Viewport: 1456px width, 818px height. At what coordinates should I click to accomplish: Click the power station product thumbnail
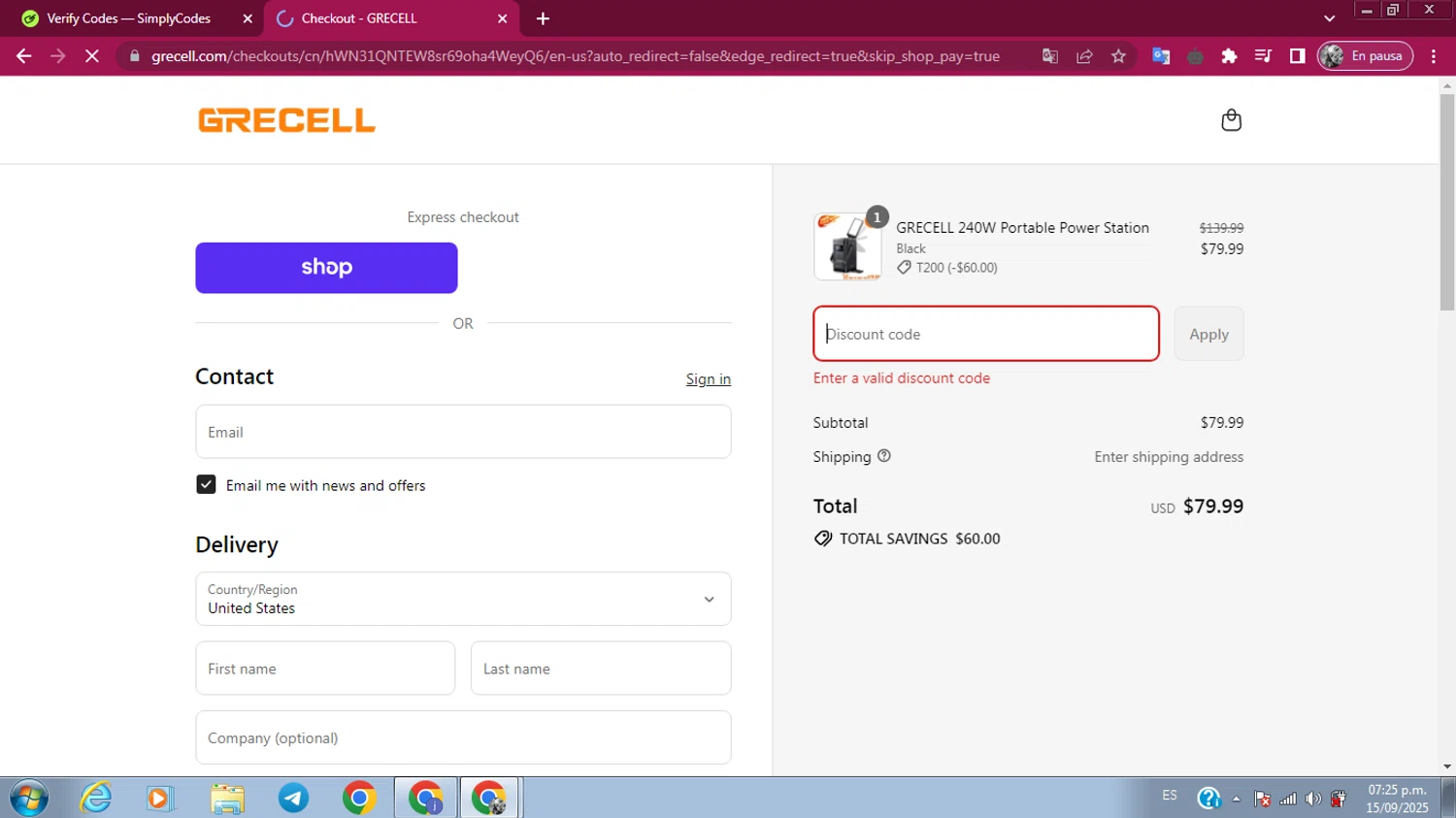click(x=847, y=246)
